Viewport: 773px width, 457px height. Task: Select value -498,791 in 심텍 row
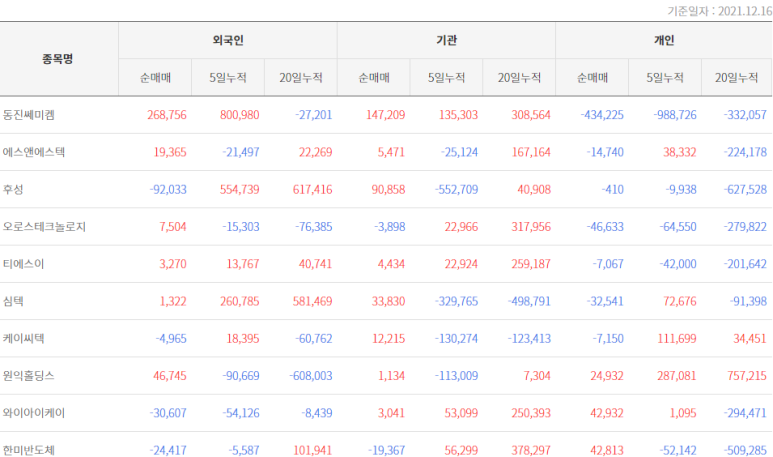click(x=529, y=301)
